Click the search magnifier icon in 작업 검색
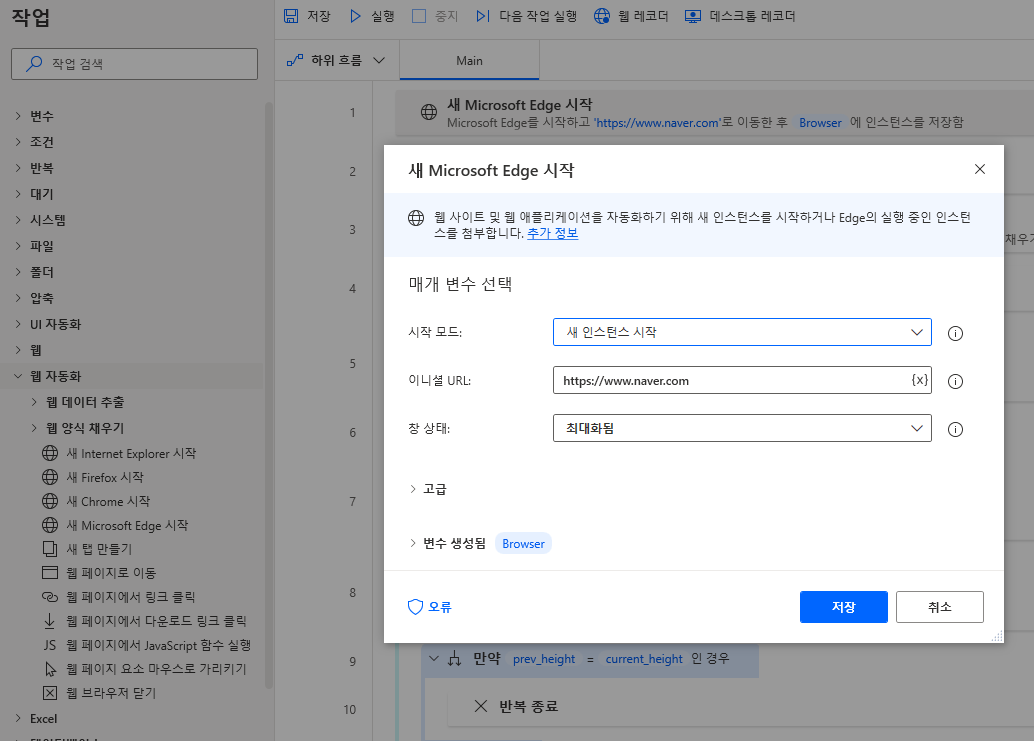The image size is (1034, 741). (x=34, y=63)
